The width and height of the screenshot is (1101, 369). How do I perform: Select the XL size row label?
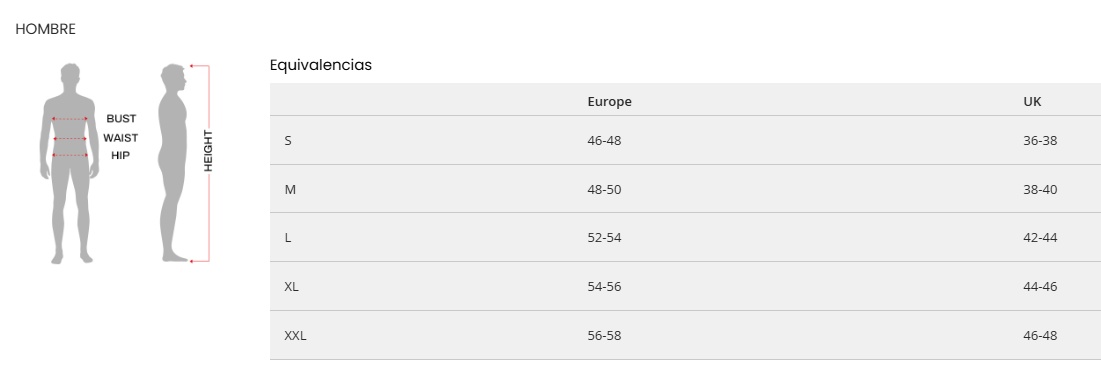291,287
